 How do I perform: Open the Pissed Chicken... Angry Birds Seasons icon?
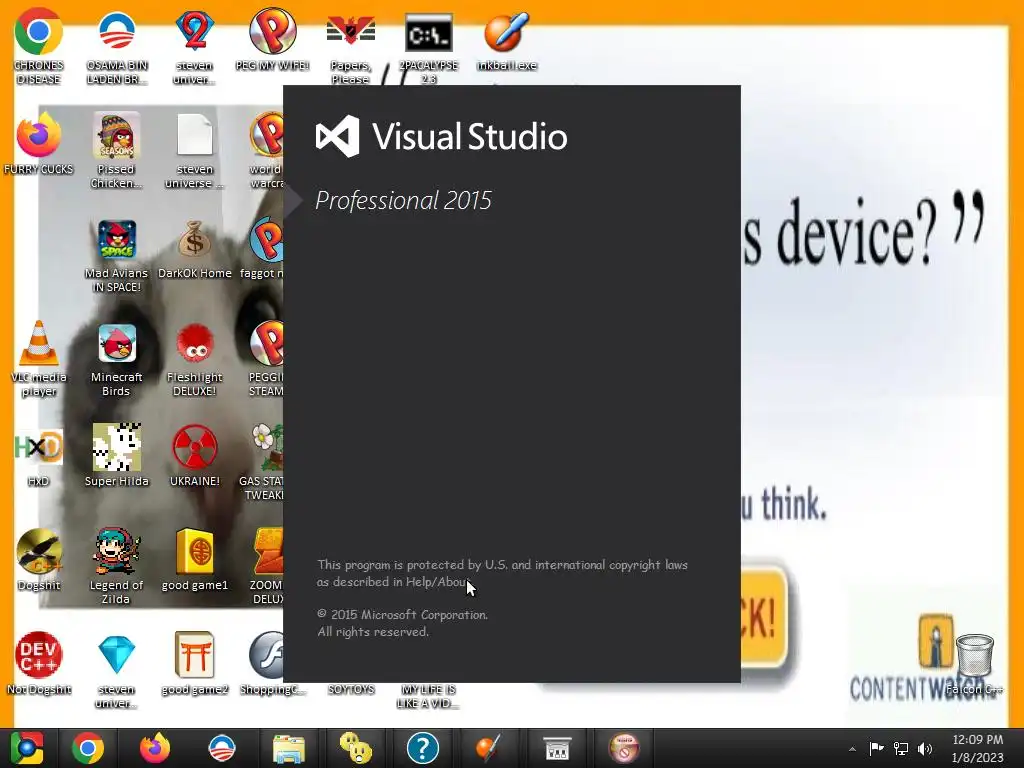116,150
